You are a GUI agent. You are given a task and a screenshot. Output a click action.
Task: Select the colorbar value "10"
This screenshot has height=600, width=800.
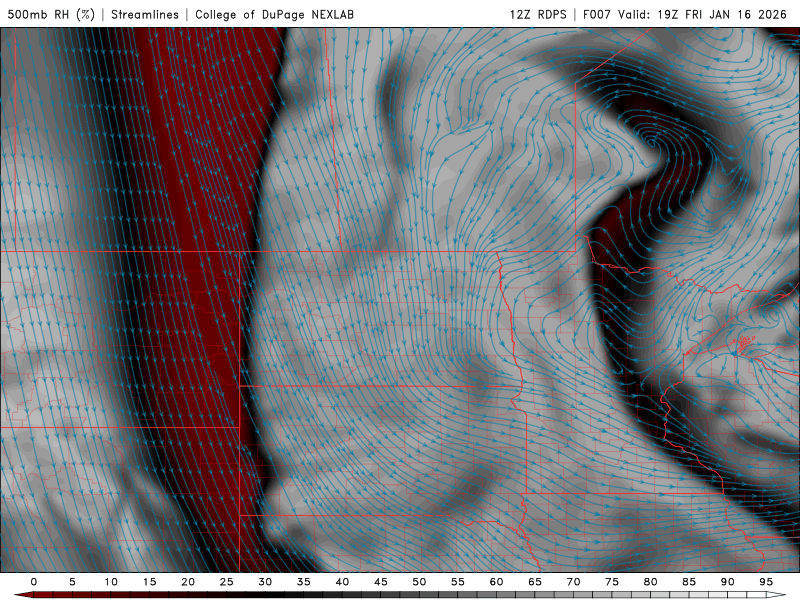[x=111, y=582]
